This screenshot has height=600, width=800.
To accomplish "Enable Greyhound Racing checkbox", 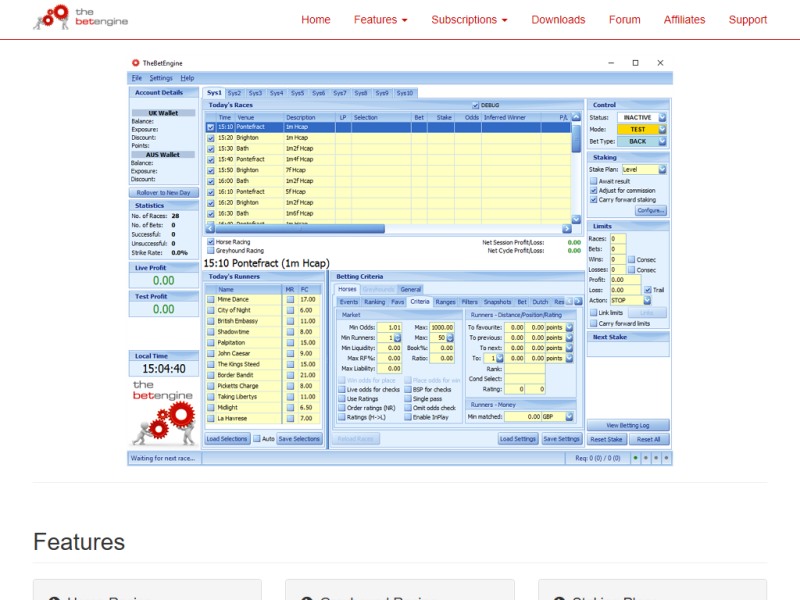I will (210, 251).
